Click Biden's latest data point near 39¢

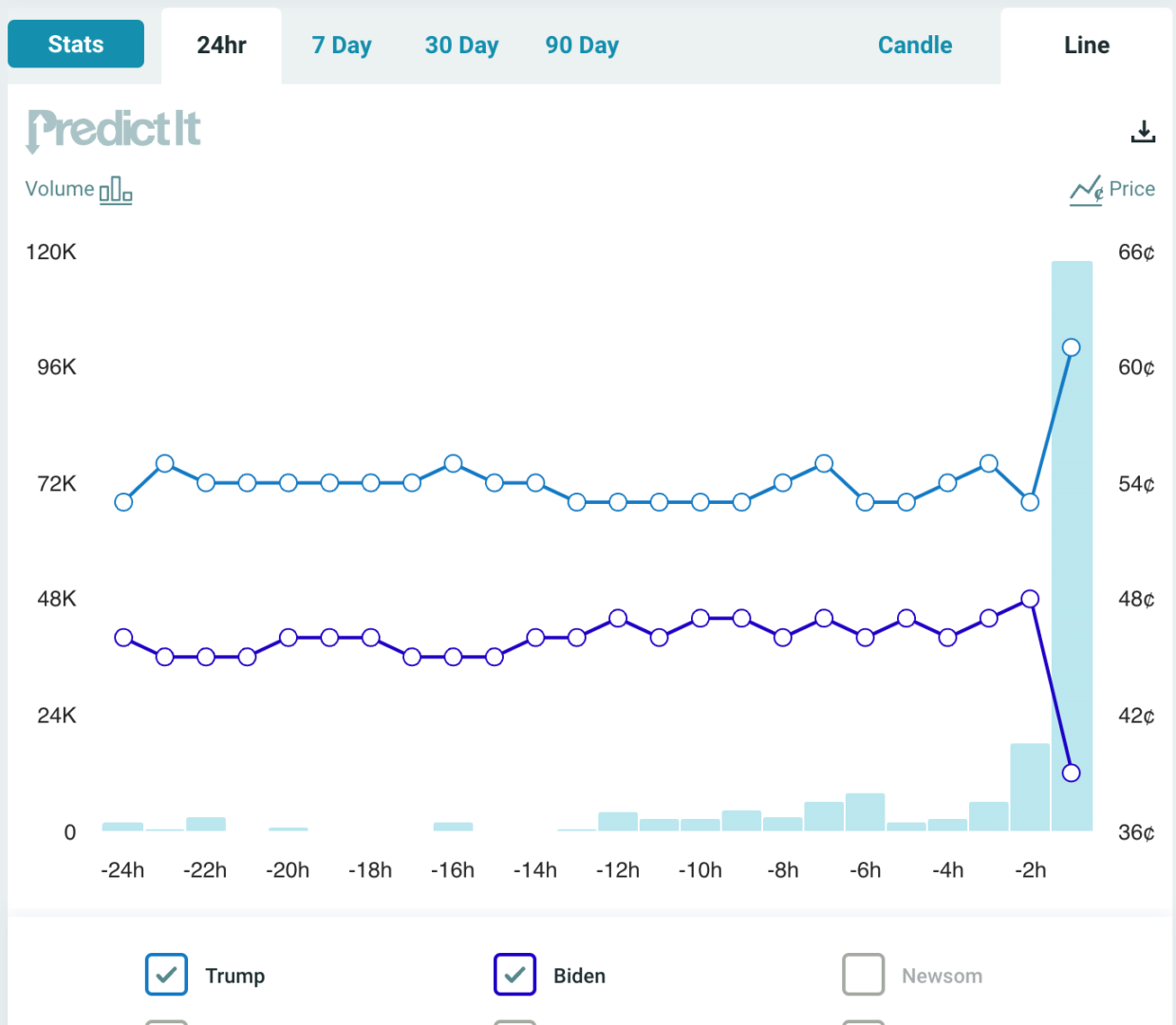[1071, 773]
